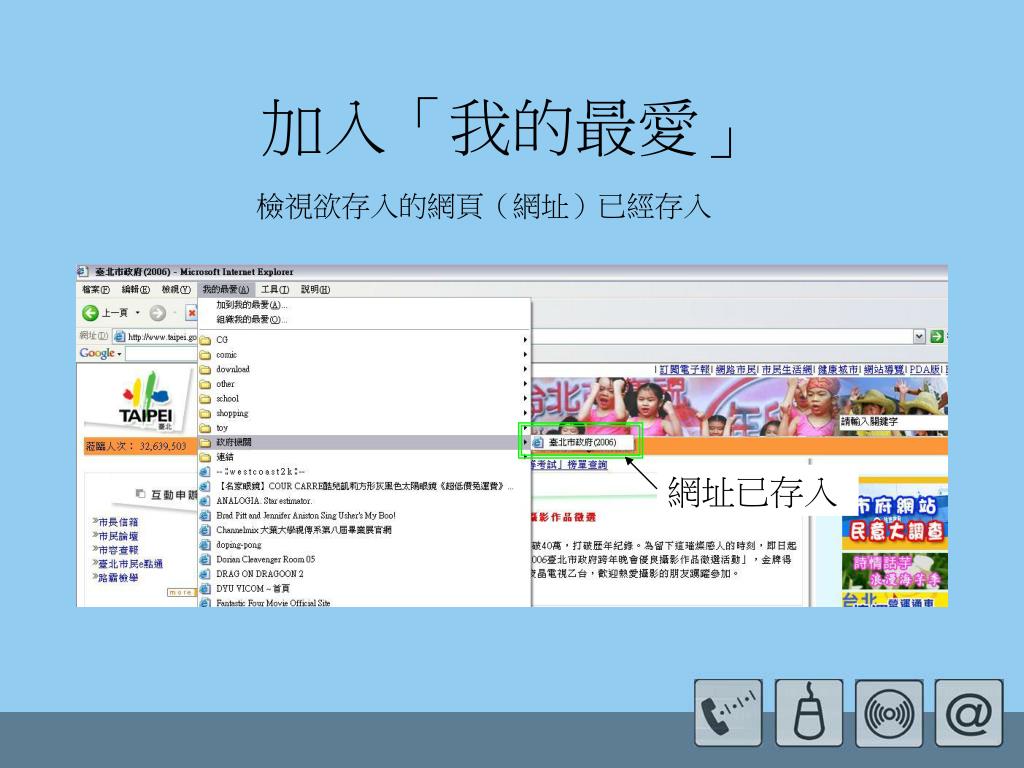Click the green Back arrow button
The image size is (1024, 768).
[x=90, y=313]
